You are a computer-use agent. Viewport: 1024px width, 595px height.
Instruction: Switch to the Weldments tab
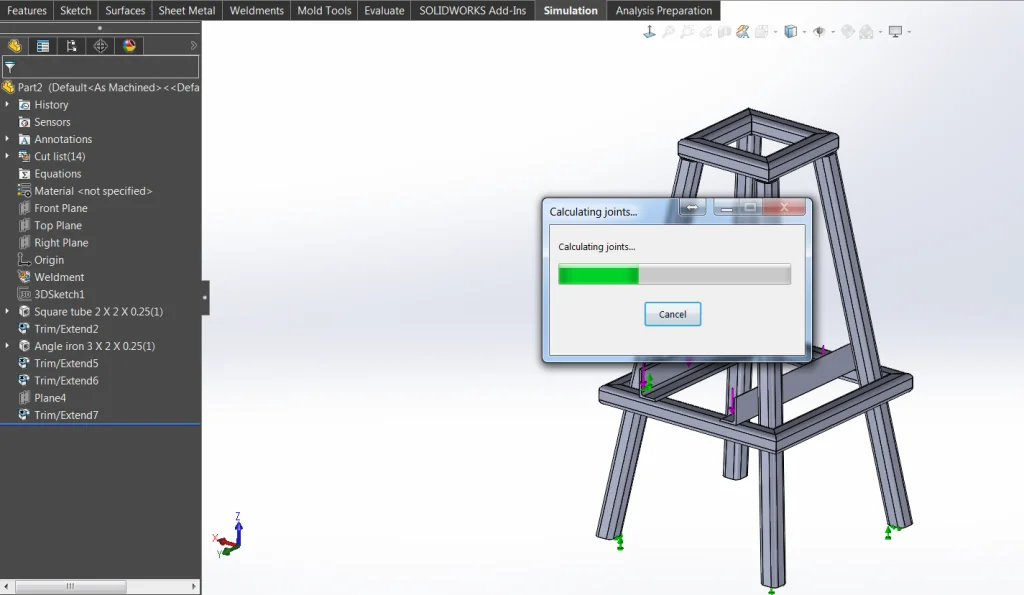tap(257, 11)
